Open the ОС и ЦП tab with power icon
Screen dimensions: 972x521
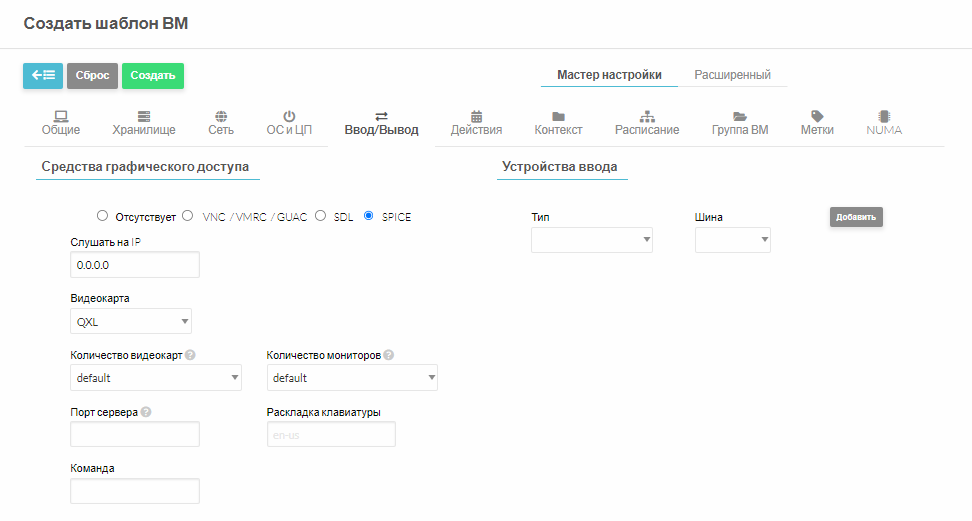pyautogui.click(x=289, y=123)
